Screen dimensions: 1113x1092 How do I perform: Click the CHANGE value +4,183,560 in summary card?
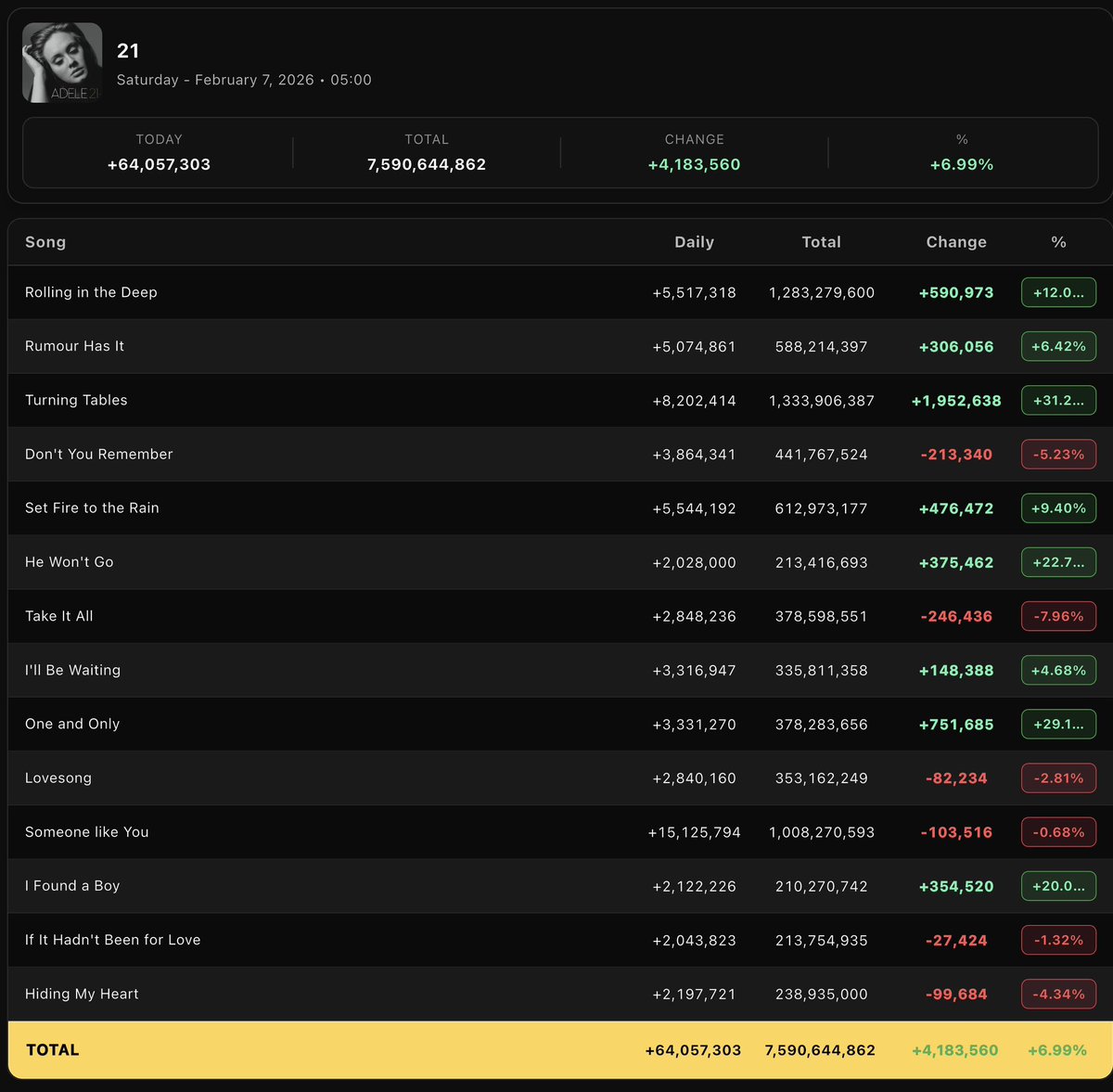[694, 164]
